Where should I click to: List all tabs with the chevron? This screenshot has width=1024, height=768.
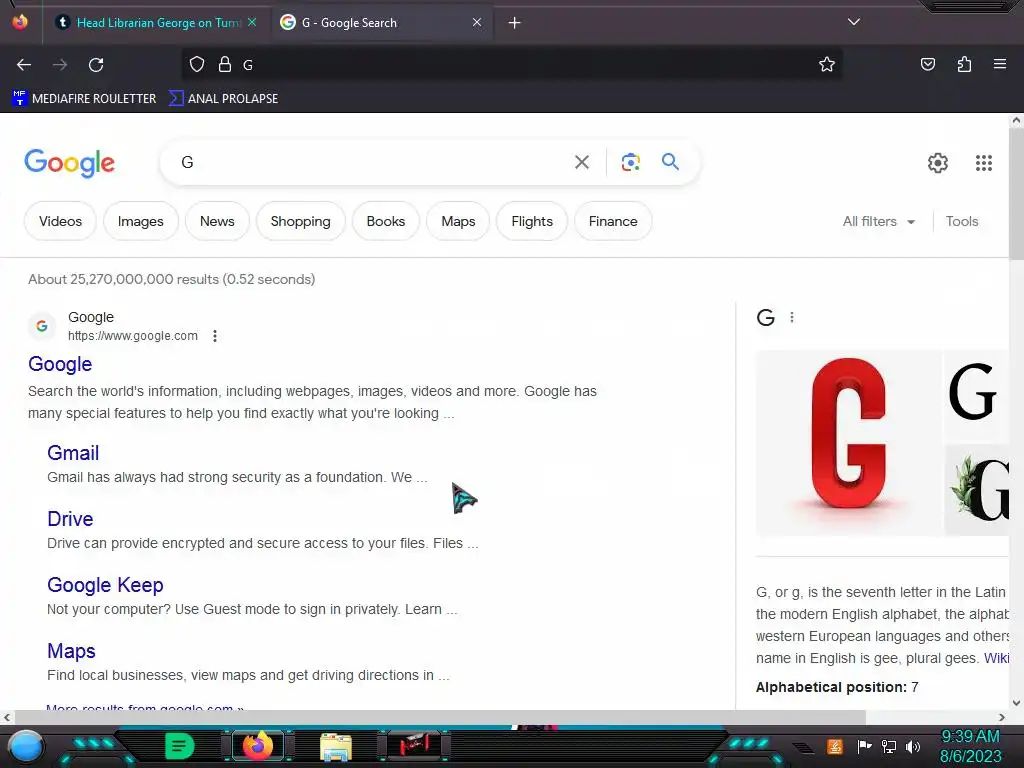pyautogui.click(x=853, y=22)
